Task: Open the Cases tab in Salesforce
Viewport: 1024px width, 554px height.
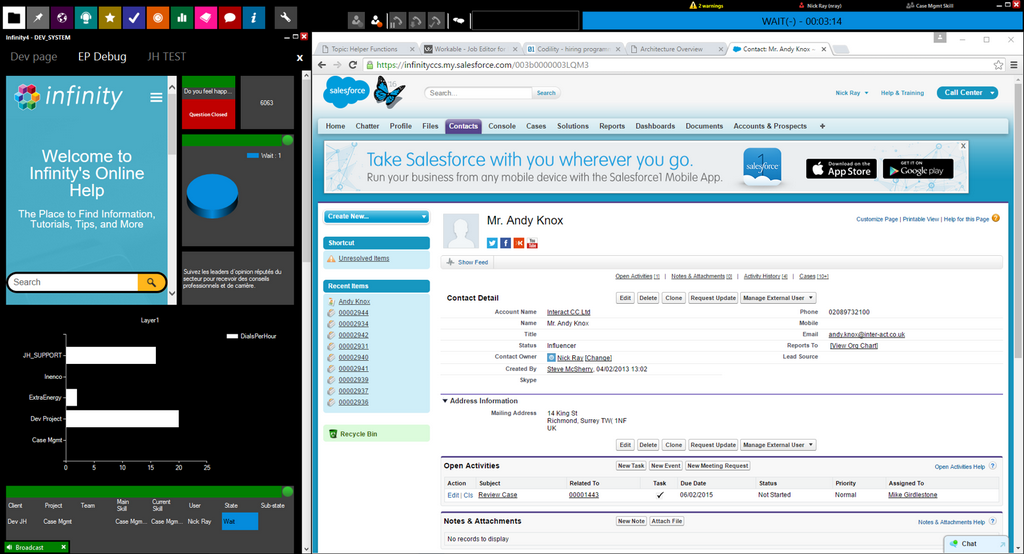Action: (x=536, y=126)
